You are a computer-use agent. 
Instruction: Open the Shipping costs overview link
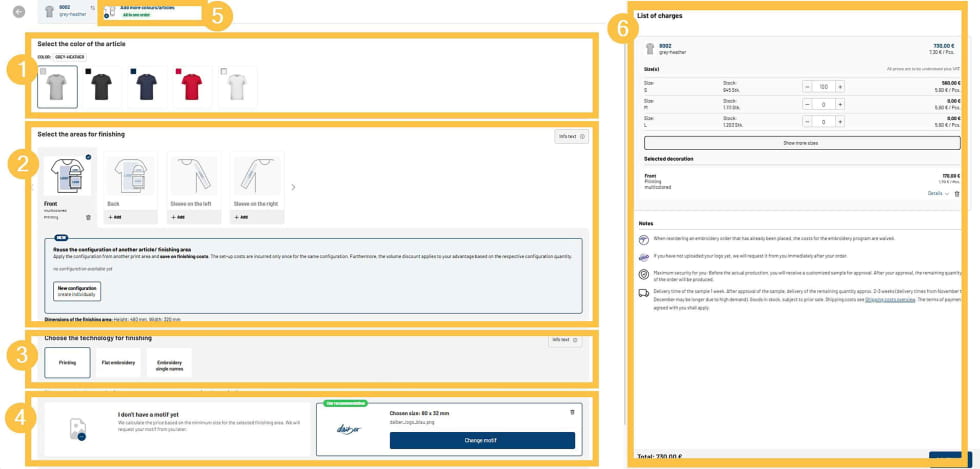pyautogui.click(x=890, y=300)
